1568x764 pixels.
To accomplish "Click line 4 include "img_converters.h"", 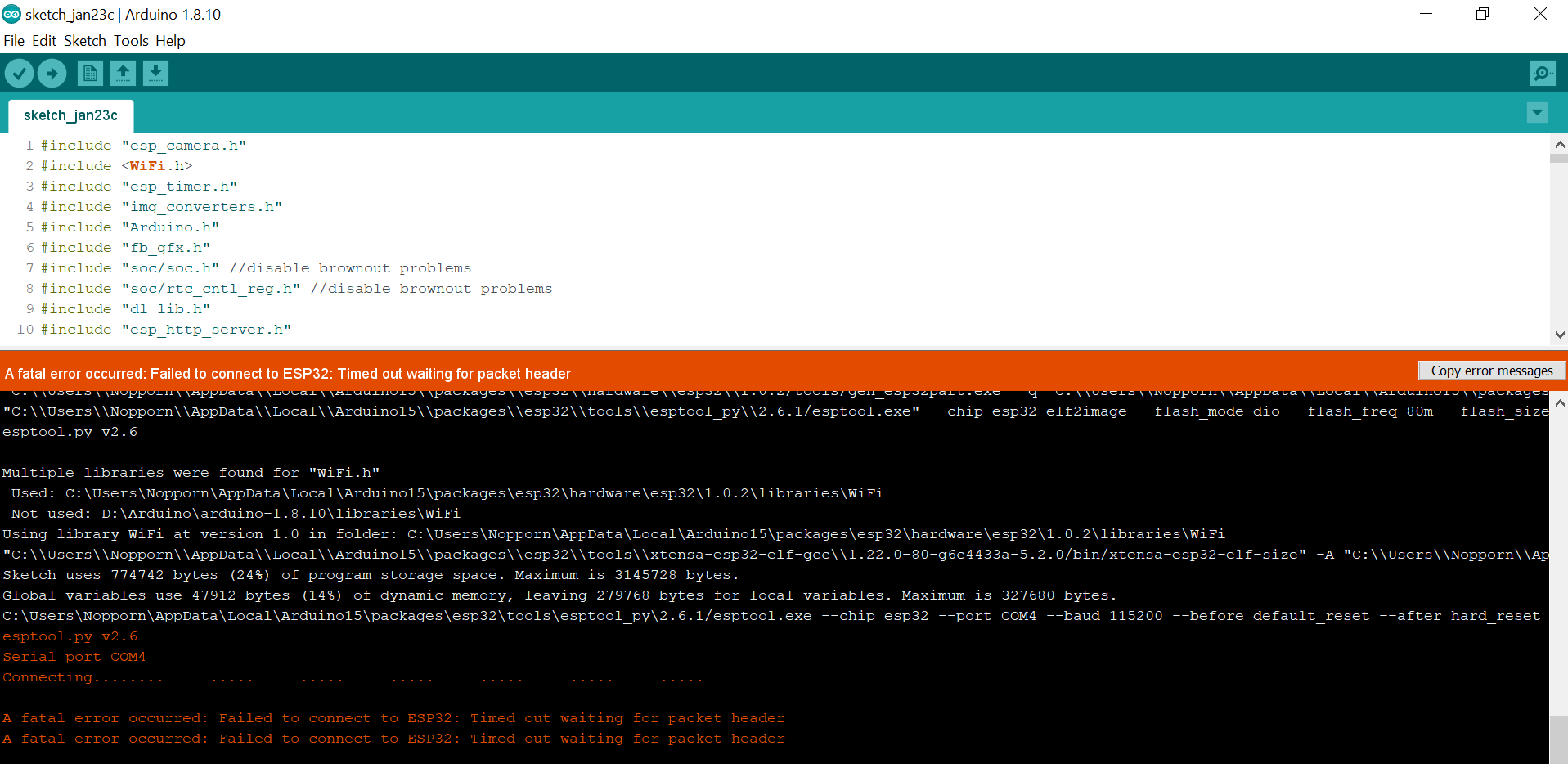I will tap(162, 207).
